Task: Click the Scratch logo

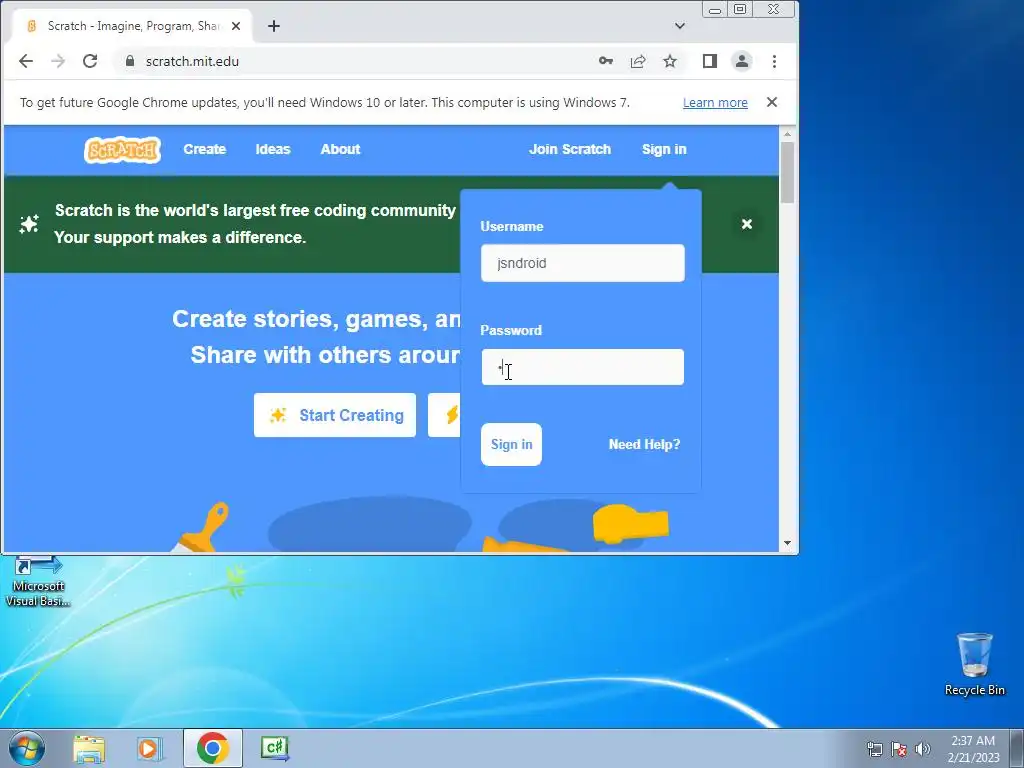Action: [x=122, y=150]
